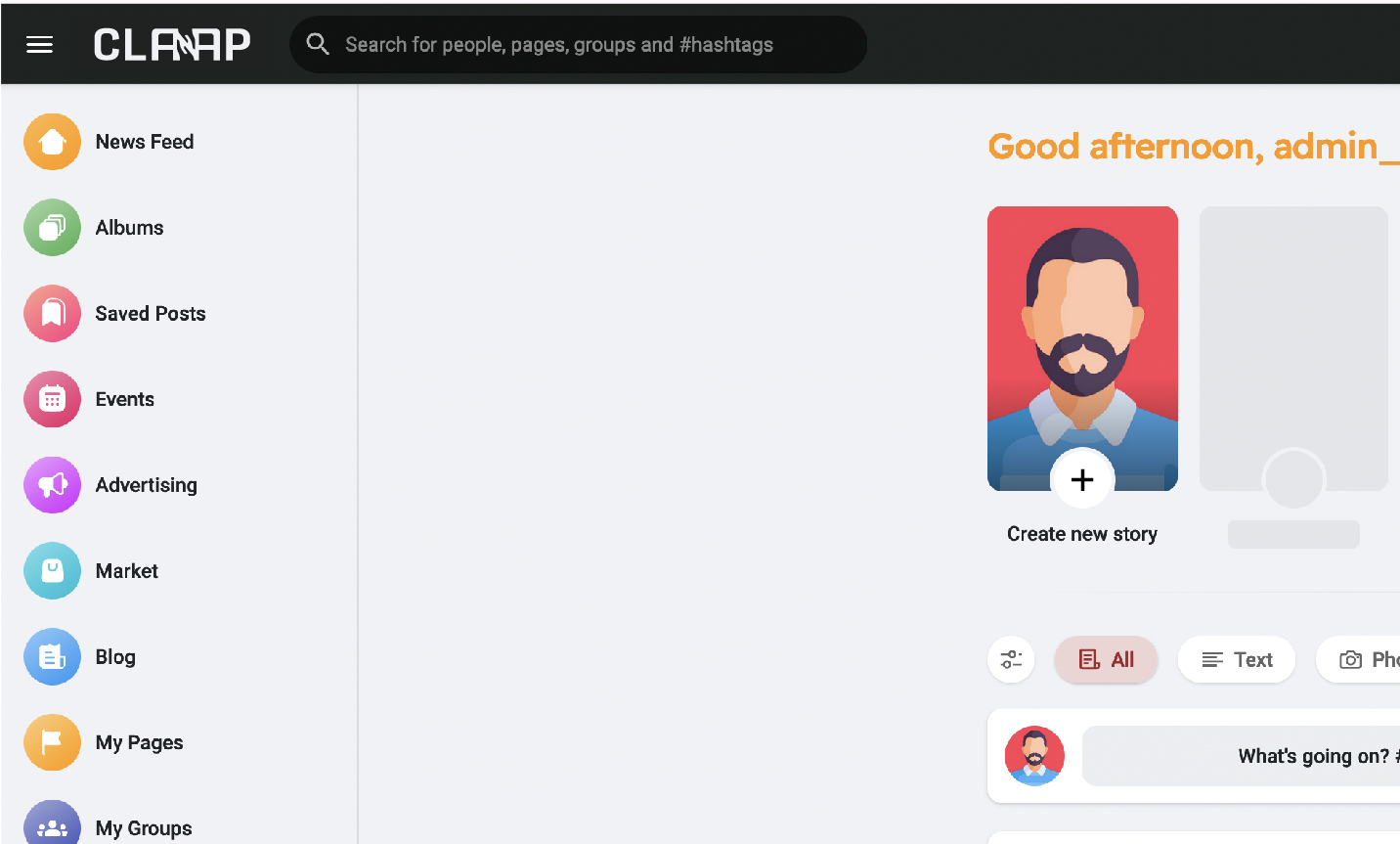Click the plus button to add story
The image size is (1400, 844).
coord(1082,479)
